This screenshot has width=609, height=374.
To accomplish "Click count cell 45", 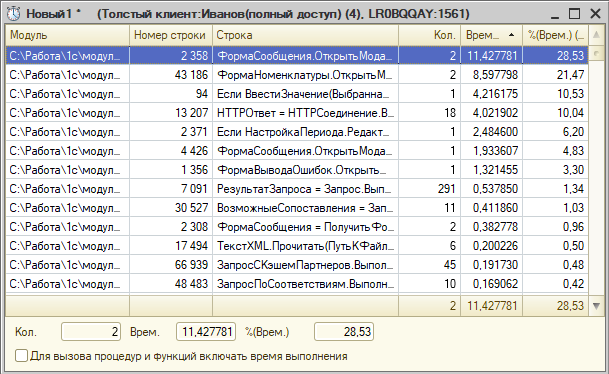I will click(430, 265).
